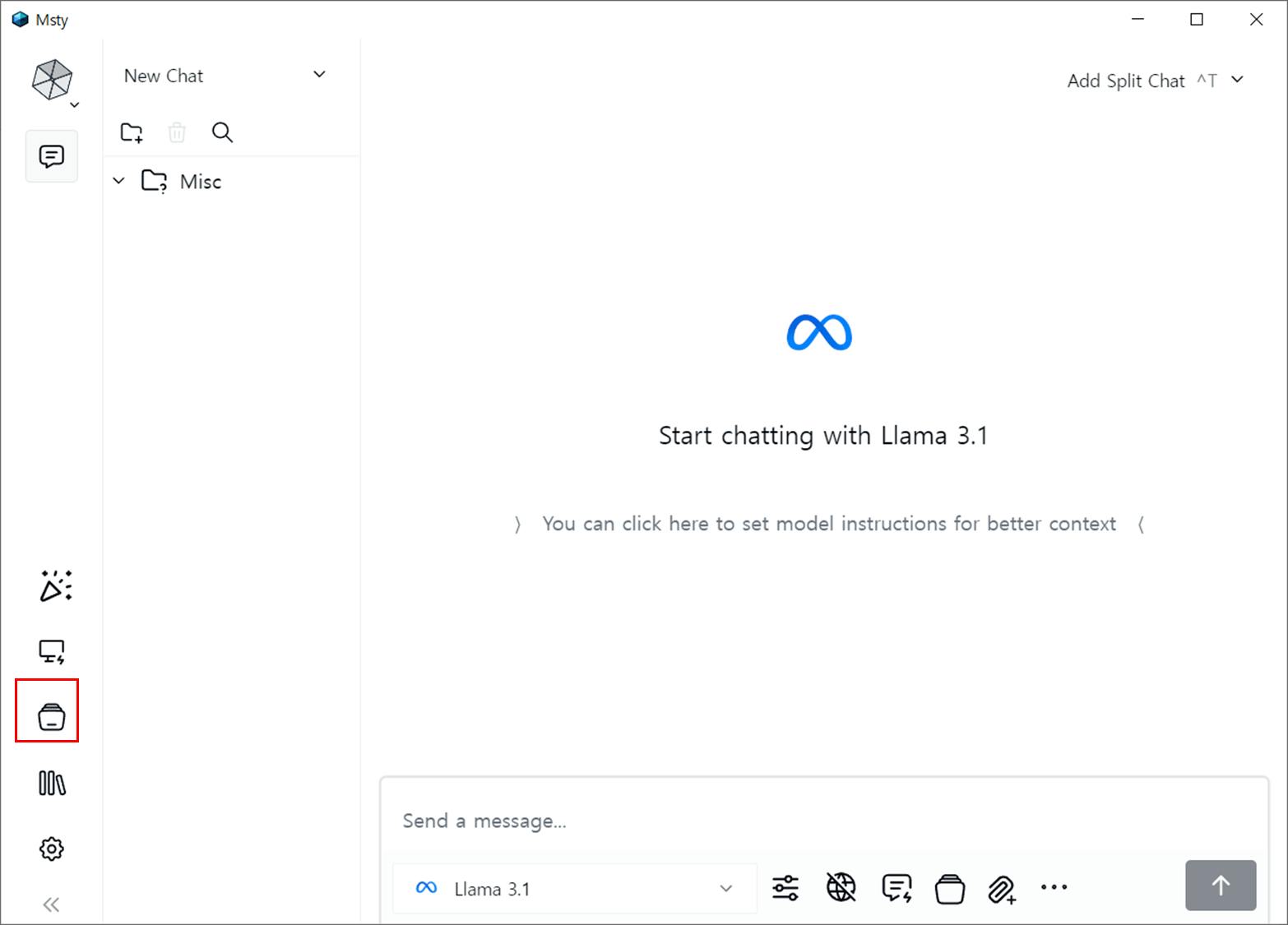Search chats with magnifier icon
Image resolution: width=1288 pixels, height=925 pixels.
pos(222,132)
